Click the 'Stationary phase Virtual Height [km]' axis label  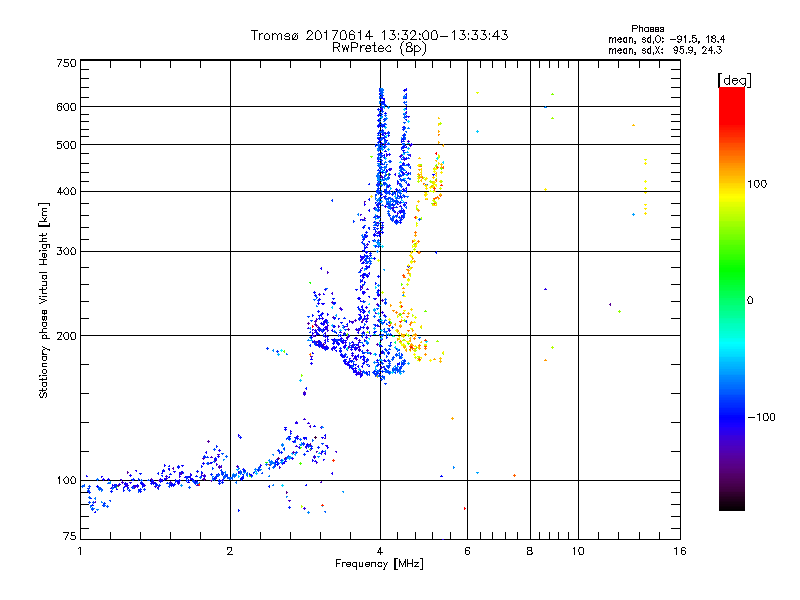point(44,301)
